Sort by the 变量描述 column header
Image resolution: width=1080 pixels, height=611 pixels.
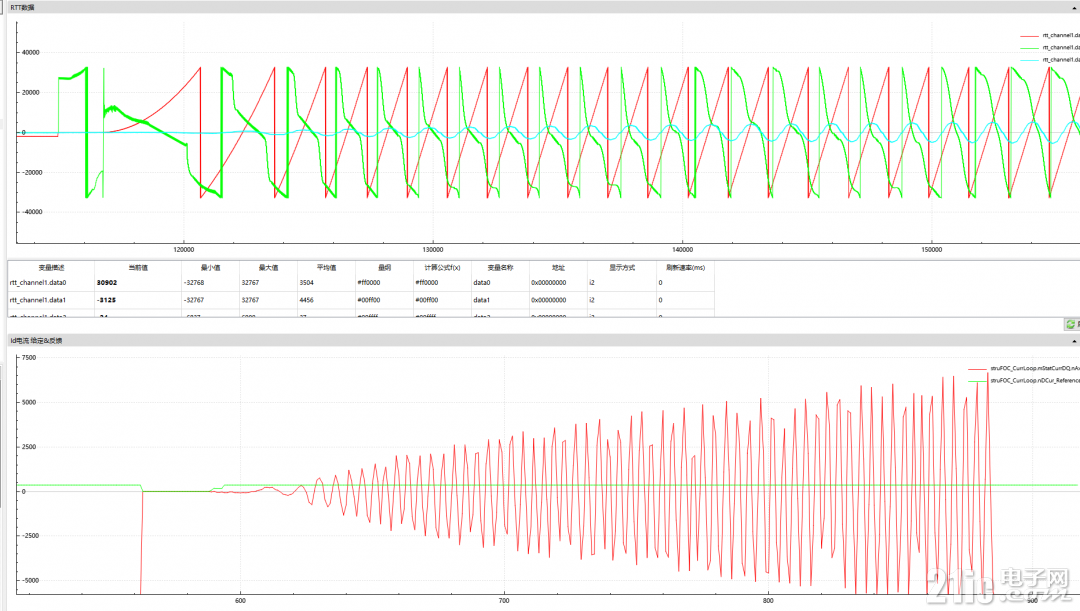coord(51,267)
